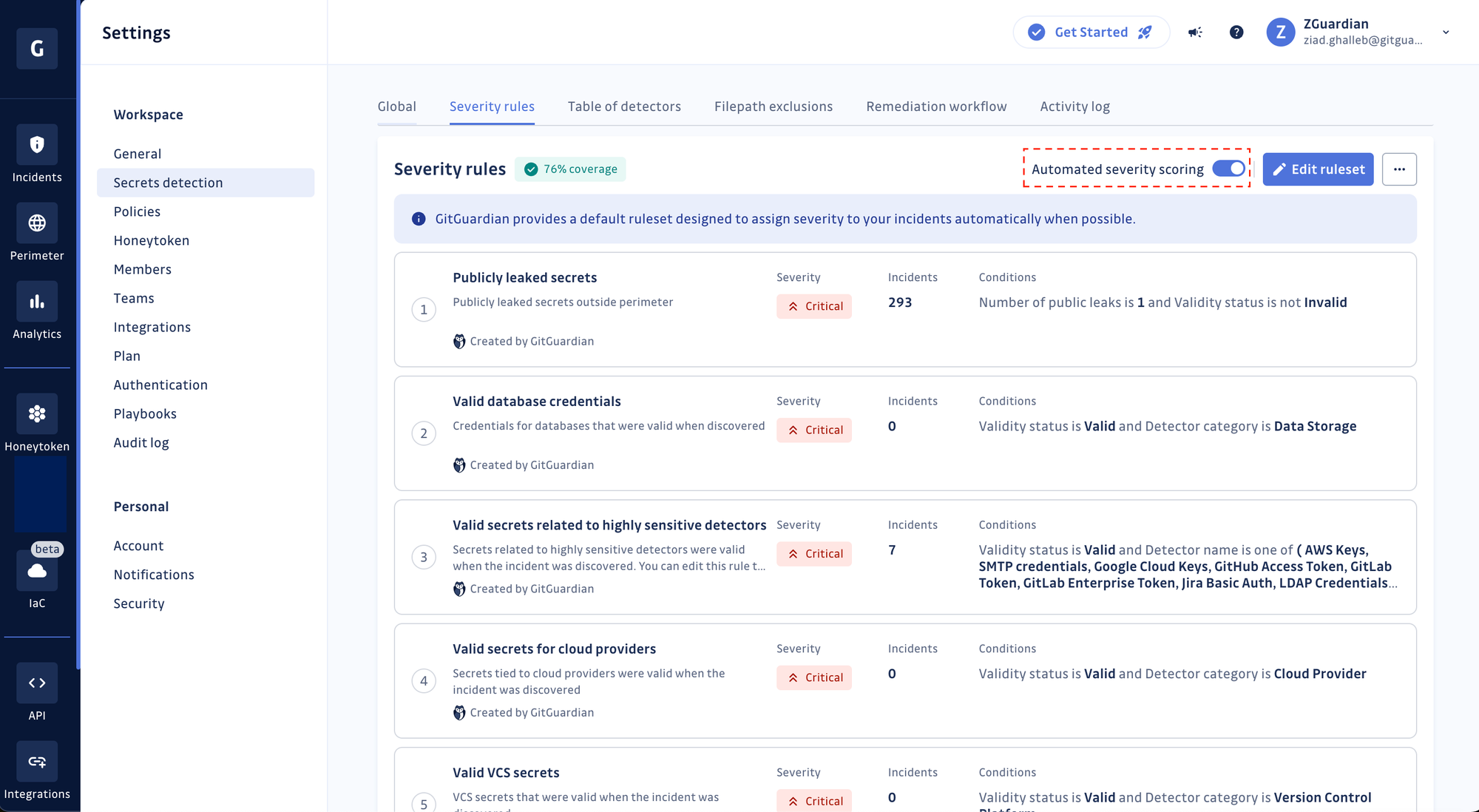
Task: Open Analytics from the sidebar chart icon
Action: point(37,301)
